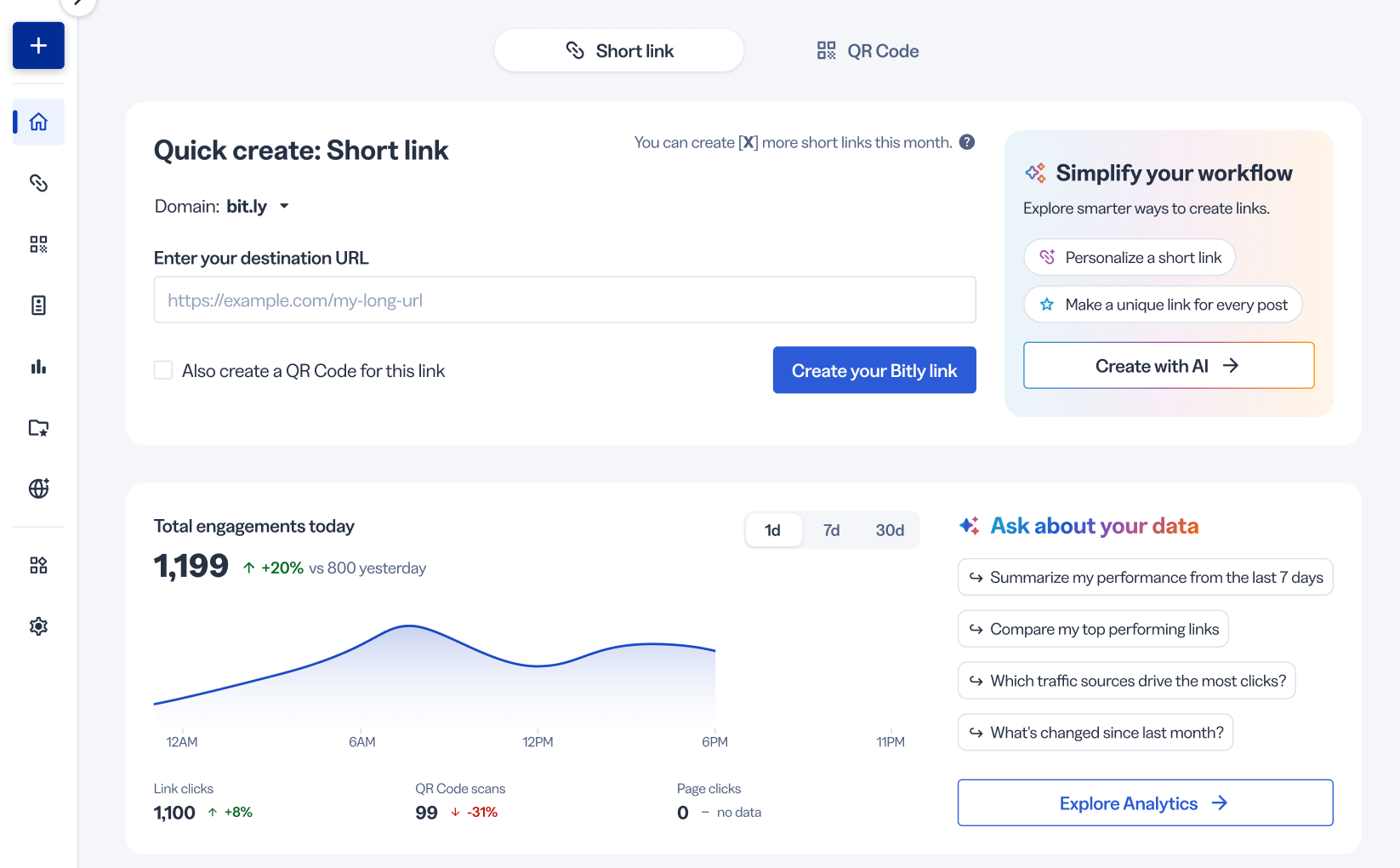1400x868 pixels.
Task: Open the Links page via chain icon in sidebar
Action: coord(38,183)
